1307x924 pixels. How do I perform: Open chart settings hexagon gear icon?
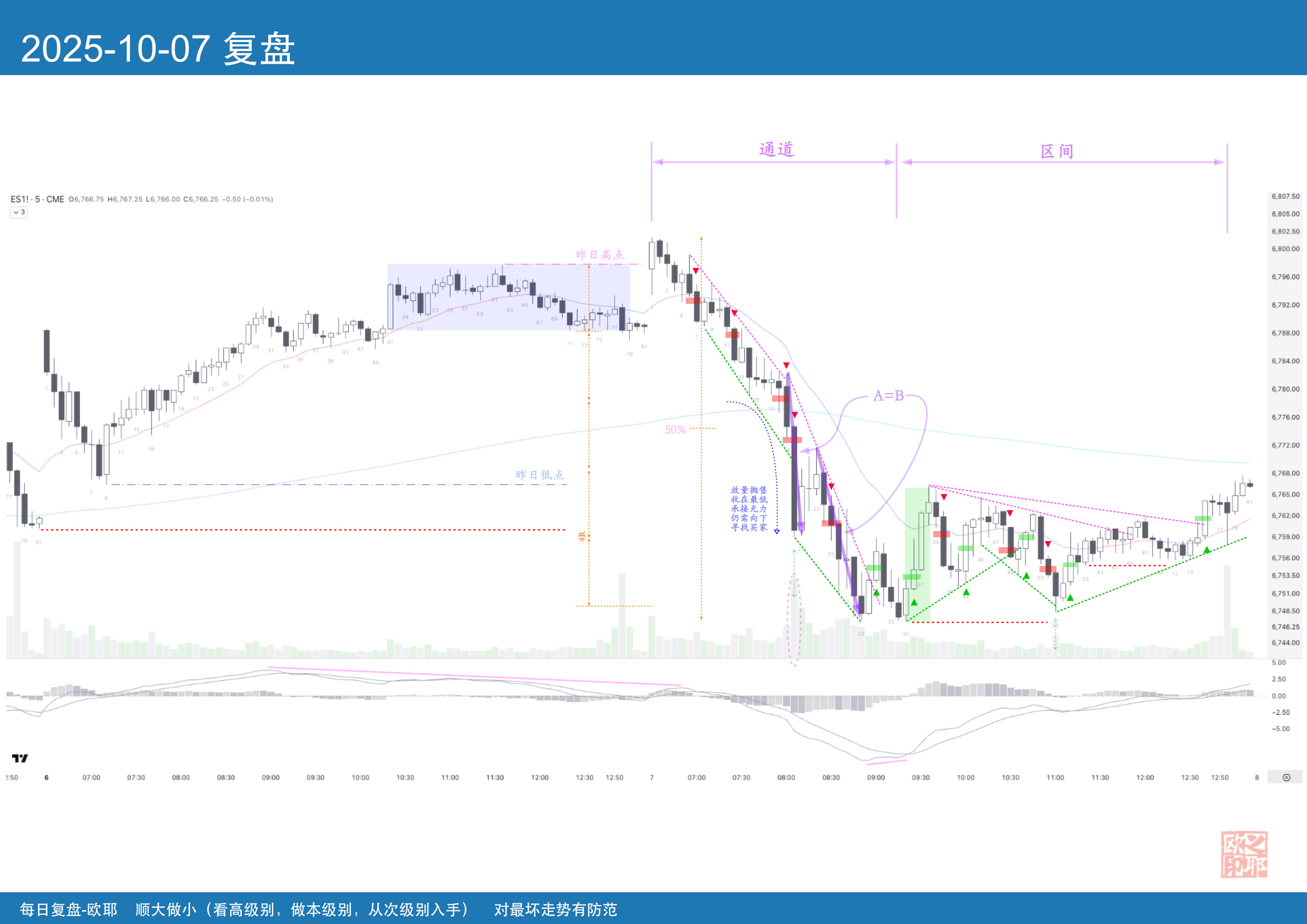(x=1286, y=778)
